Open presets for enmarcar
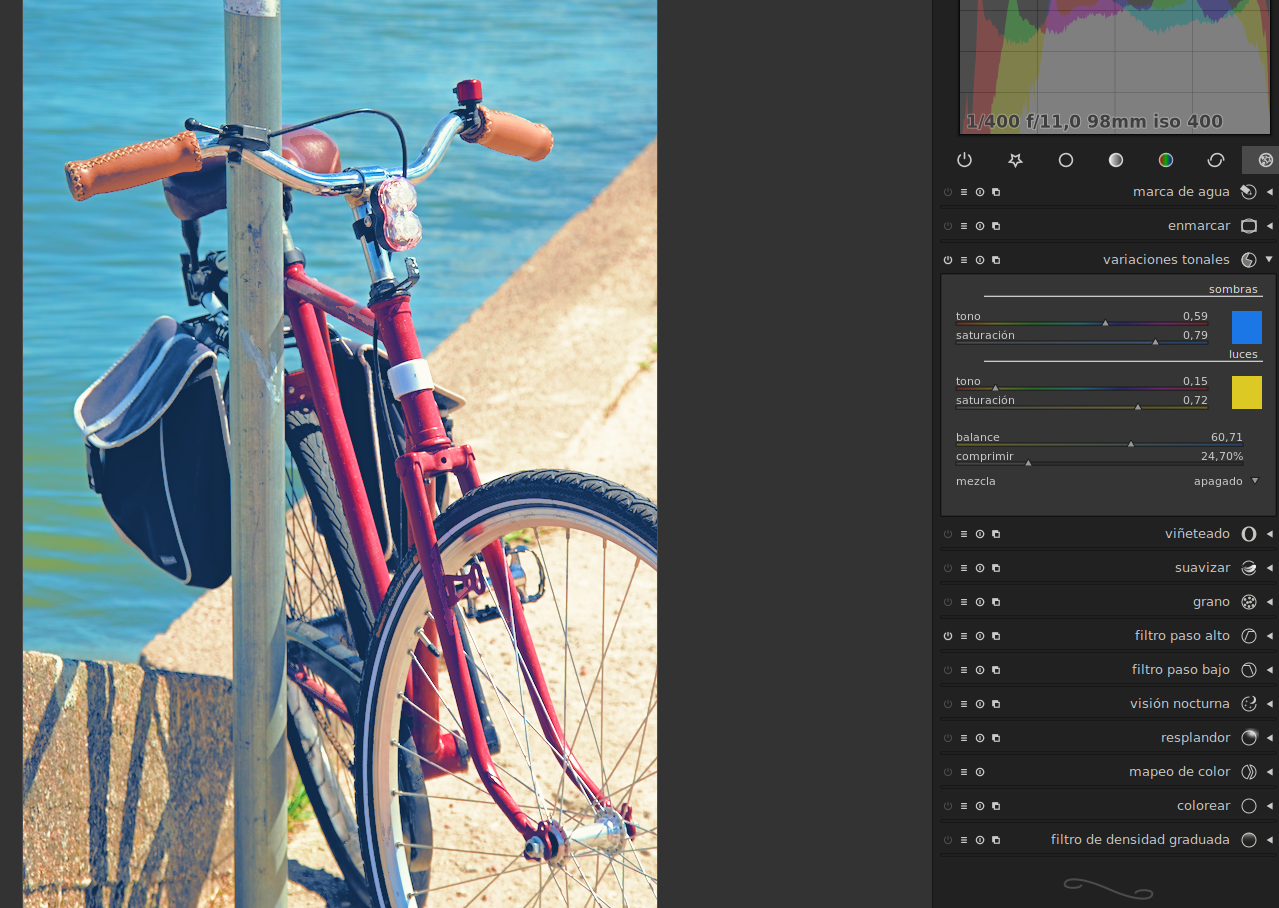Screen dimensions: 1279x908 [964, 226]
